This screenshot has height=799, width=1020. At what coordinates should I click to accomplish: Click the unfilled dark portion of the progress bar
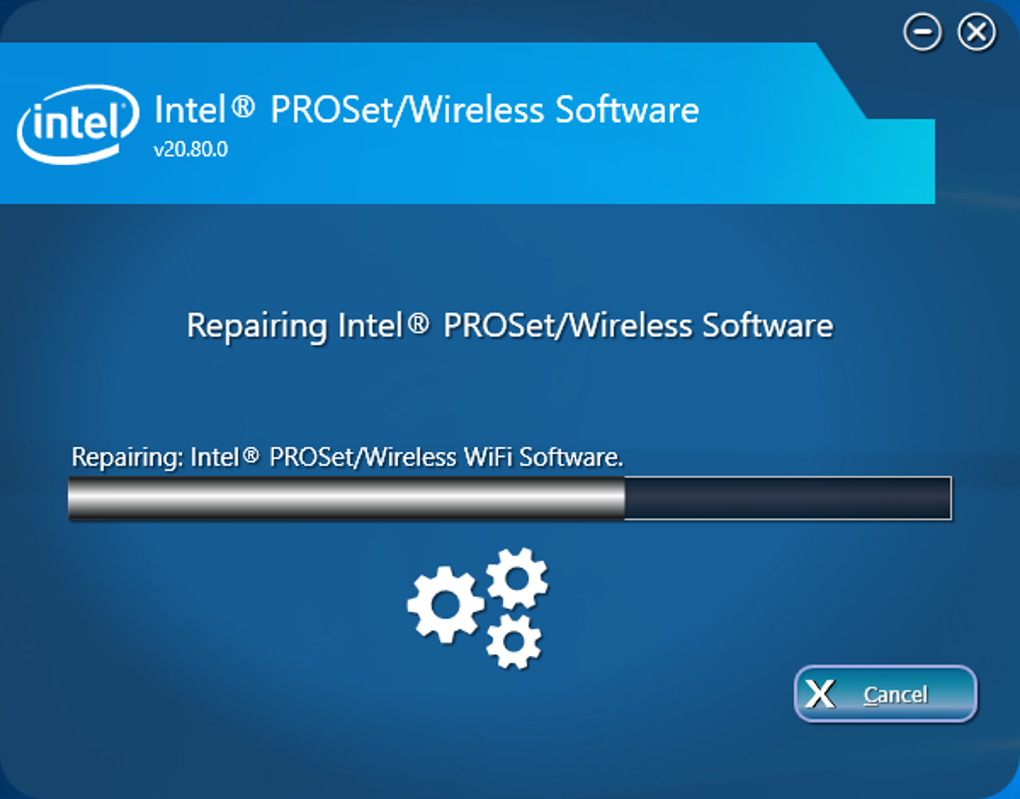(x=788, y=498)
